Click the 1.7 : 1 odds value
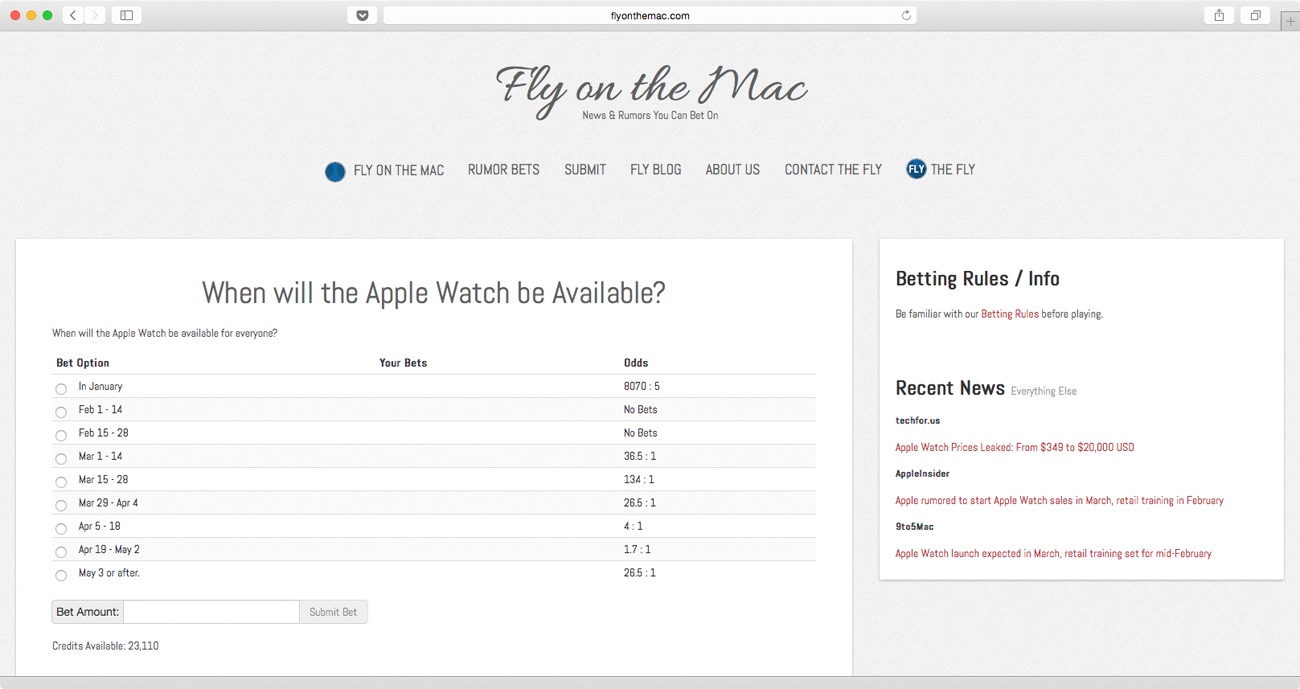1300x689 pixels. [637, 549]
